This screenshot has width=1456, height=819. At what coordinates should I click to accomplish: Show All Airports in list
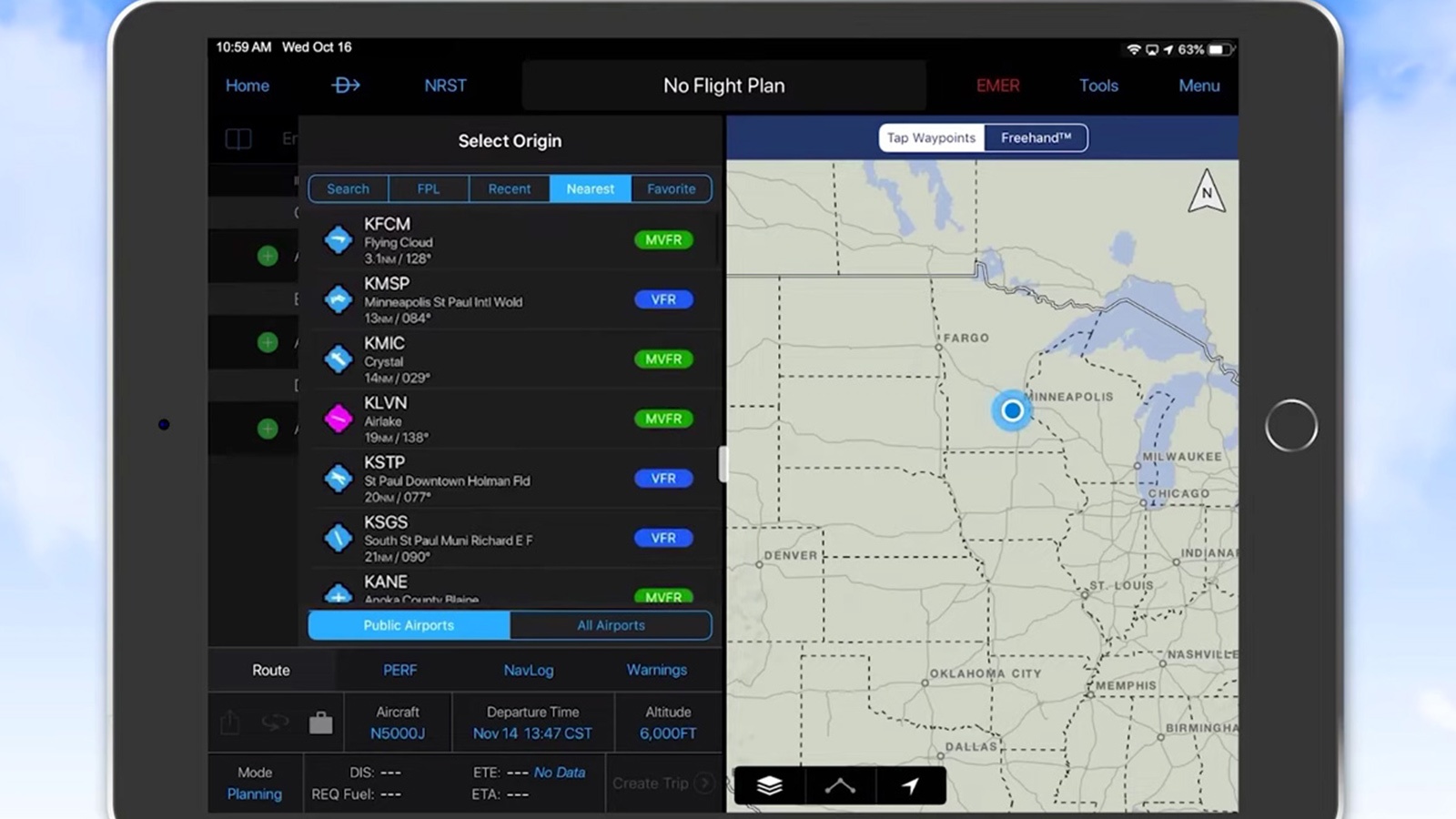click(x=611, y=625)
